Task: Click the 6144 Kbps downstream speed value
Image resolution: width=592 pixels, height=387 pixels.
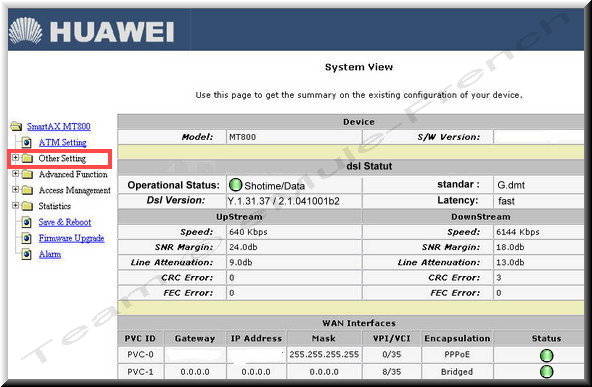Action: (x=518, y=232)
